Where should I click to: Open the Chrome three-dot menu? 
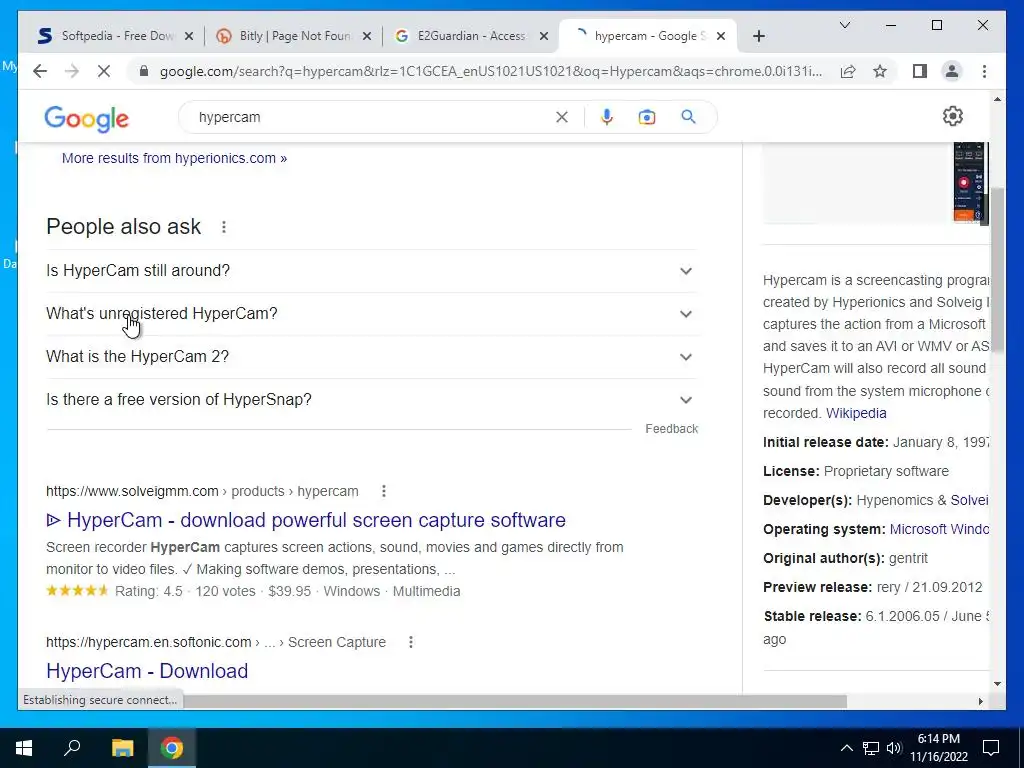[984, 71]
